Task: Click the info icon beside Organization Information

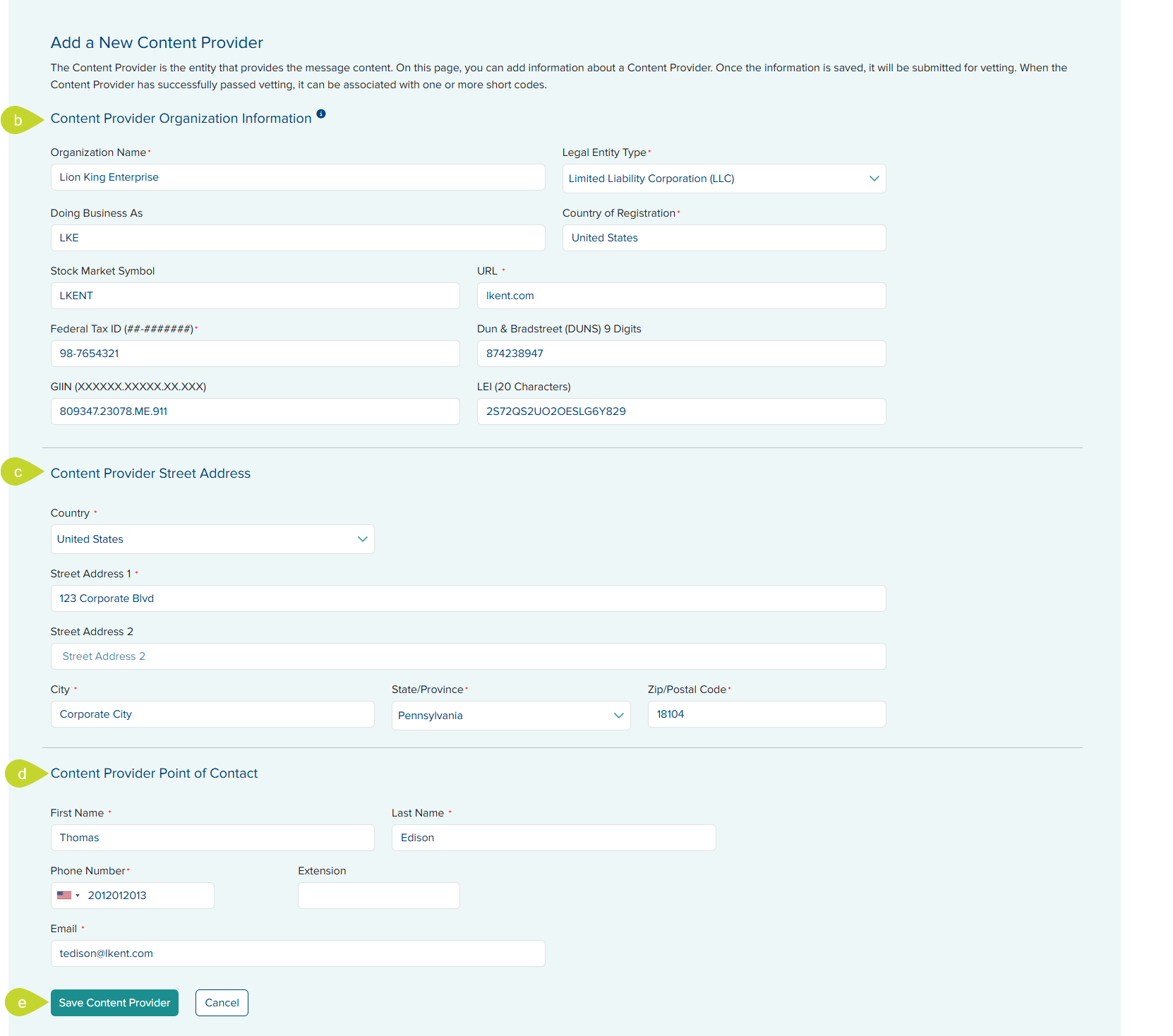Action: 321,114
